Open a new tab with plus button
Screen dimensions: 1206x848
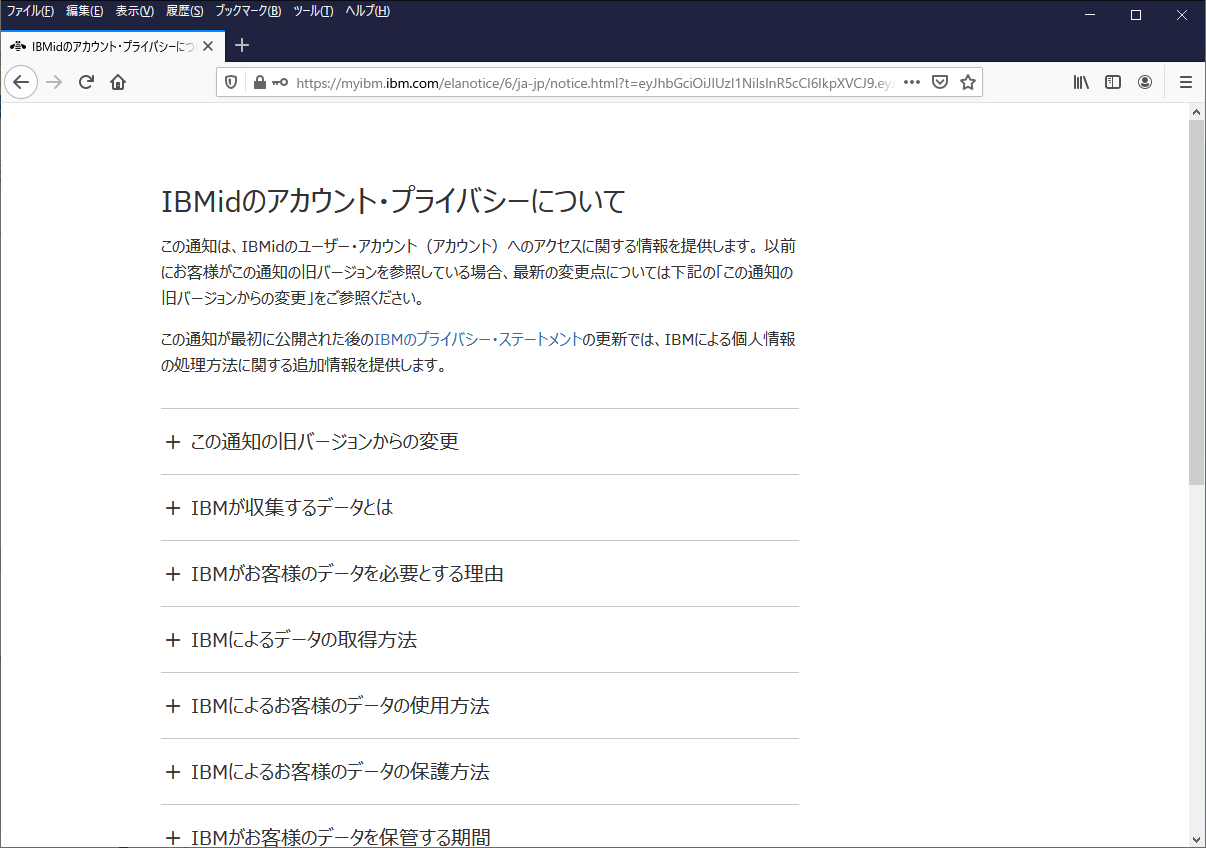pos(242,45)
